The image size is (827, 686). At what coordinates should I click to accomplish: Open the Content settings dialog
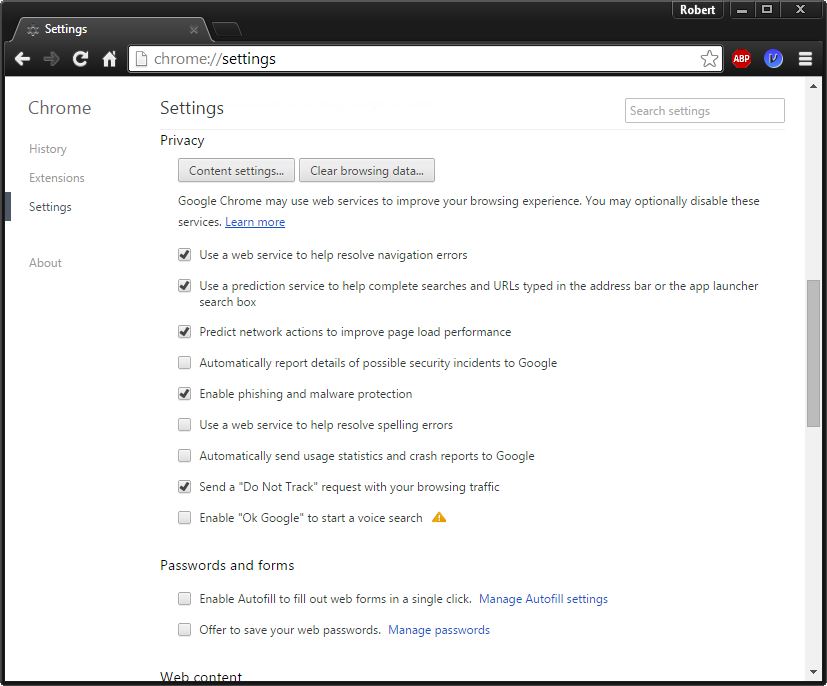[236, 171]
